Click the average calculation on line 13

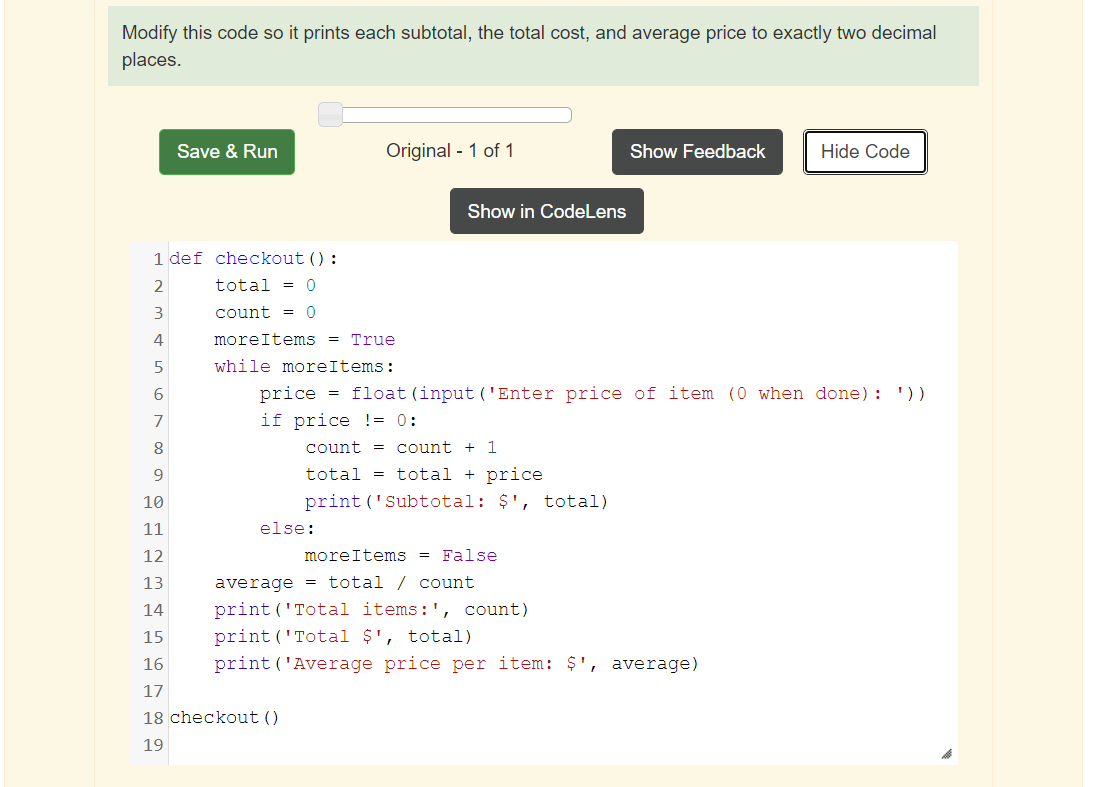pyautogui.click(x=343, y=582)
